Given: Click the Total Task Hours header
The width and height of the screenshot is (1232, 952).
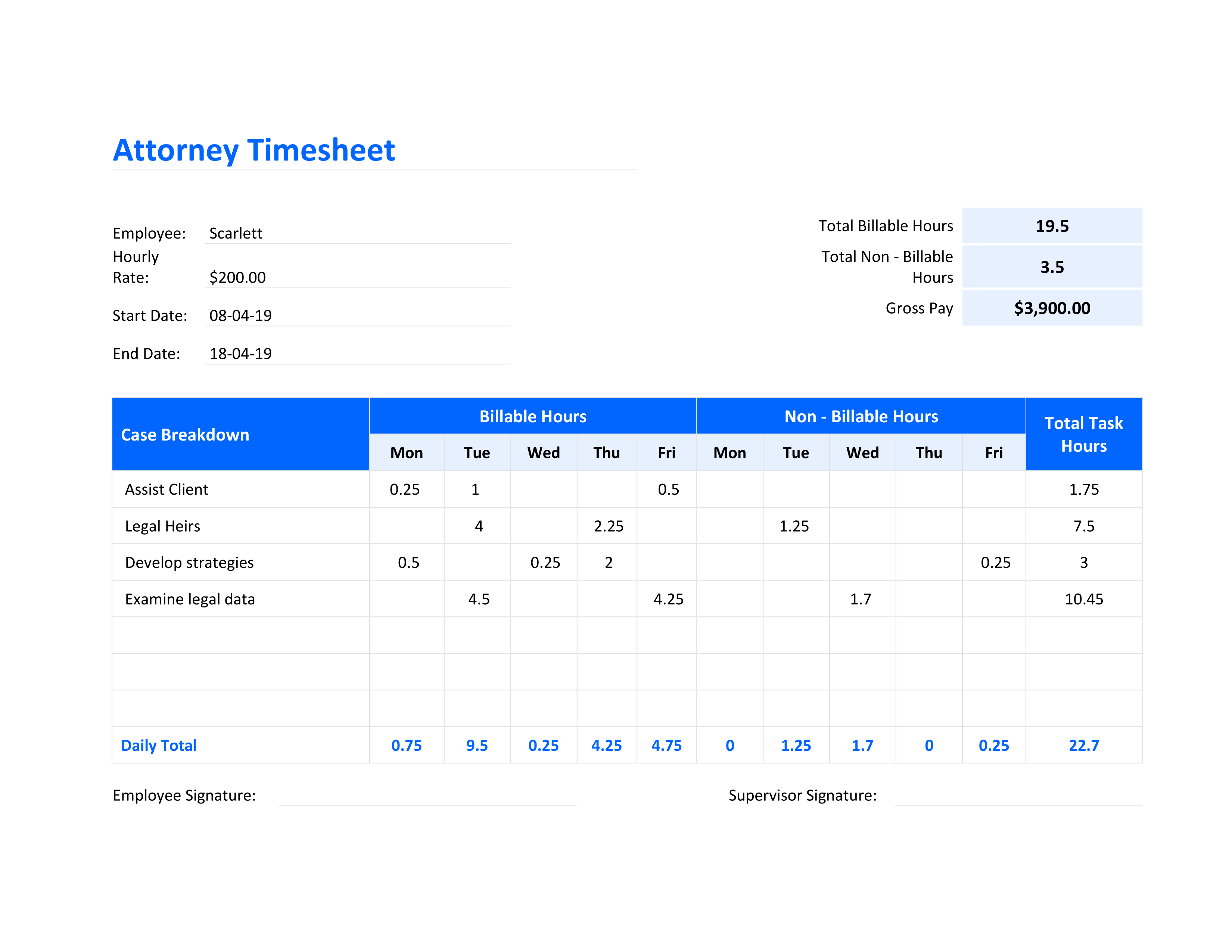Looking at the screenshot, I should [1084, 434].
